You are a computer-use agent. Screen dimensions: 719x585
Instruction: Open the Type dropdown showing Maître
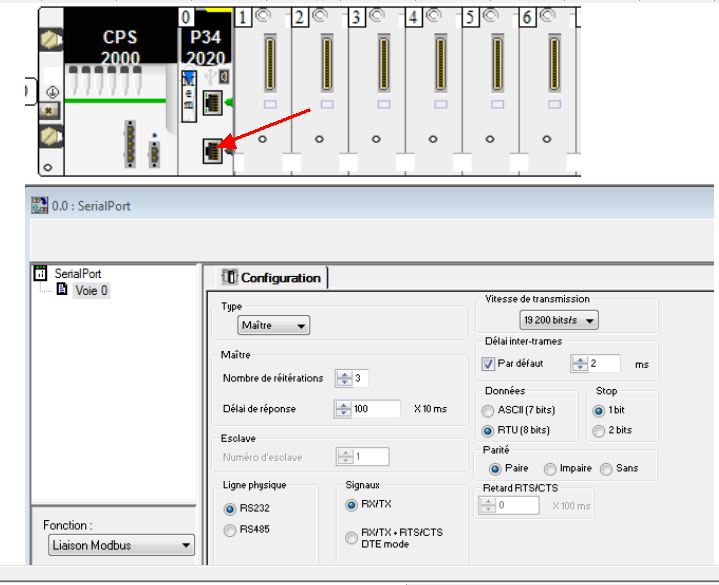pyautogui.click(x=273, y=325)
